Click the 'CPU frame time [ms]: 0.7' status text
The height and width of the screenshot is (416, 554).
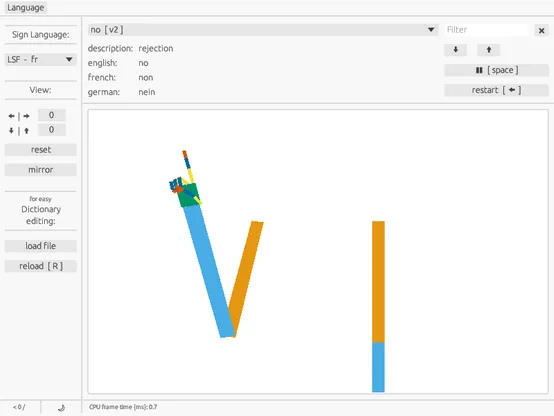pyautogui.click(x=123, y=407)
